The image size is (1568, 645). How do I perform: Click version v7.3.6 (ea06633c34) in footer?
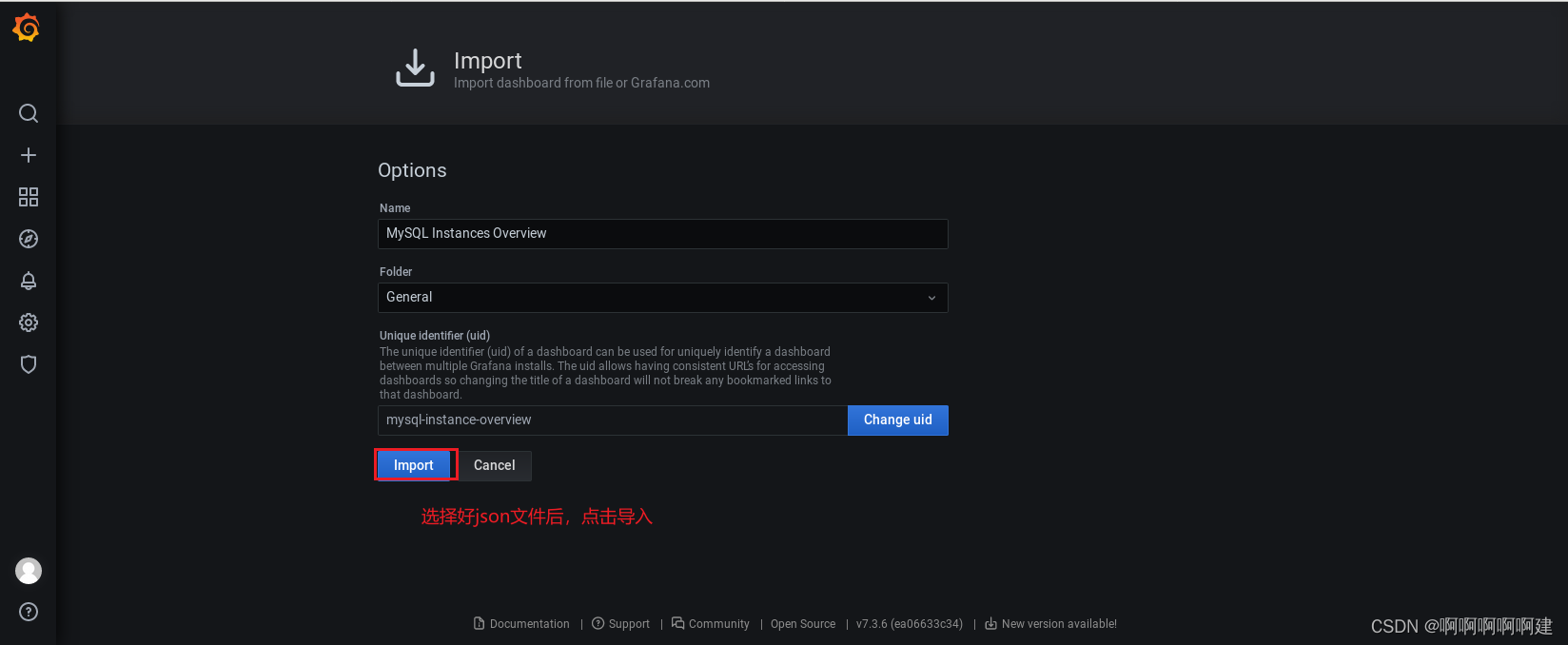(910, 624)
